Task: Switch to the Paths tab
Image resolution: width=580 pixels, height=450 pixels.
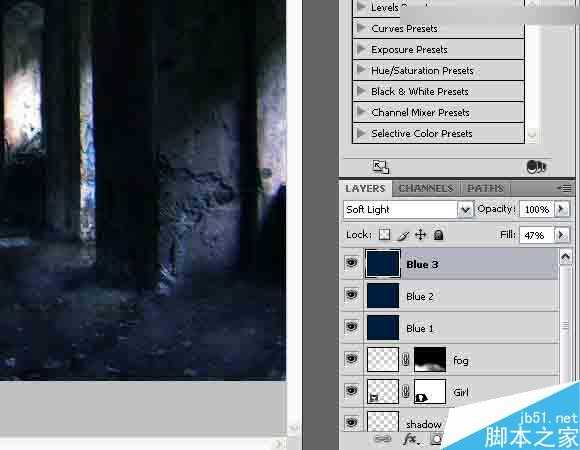Action: [x=485, y=189]
